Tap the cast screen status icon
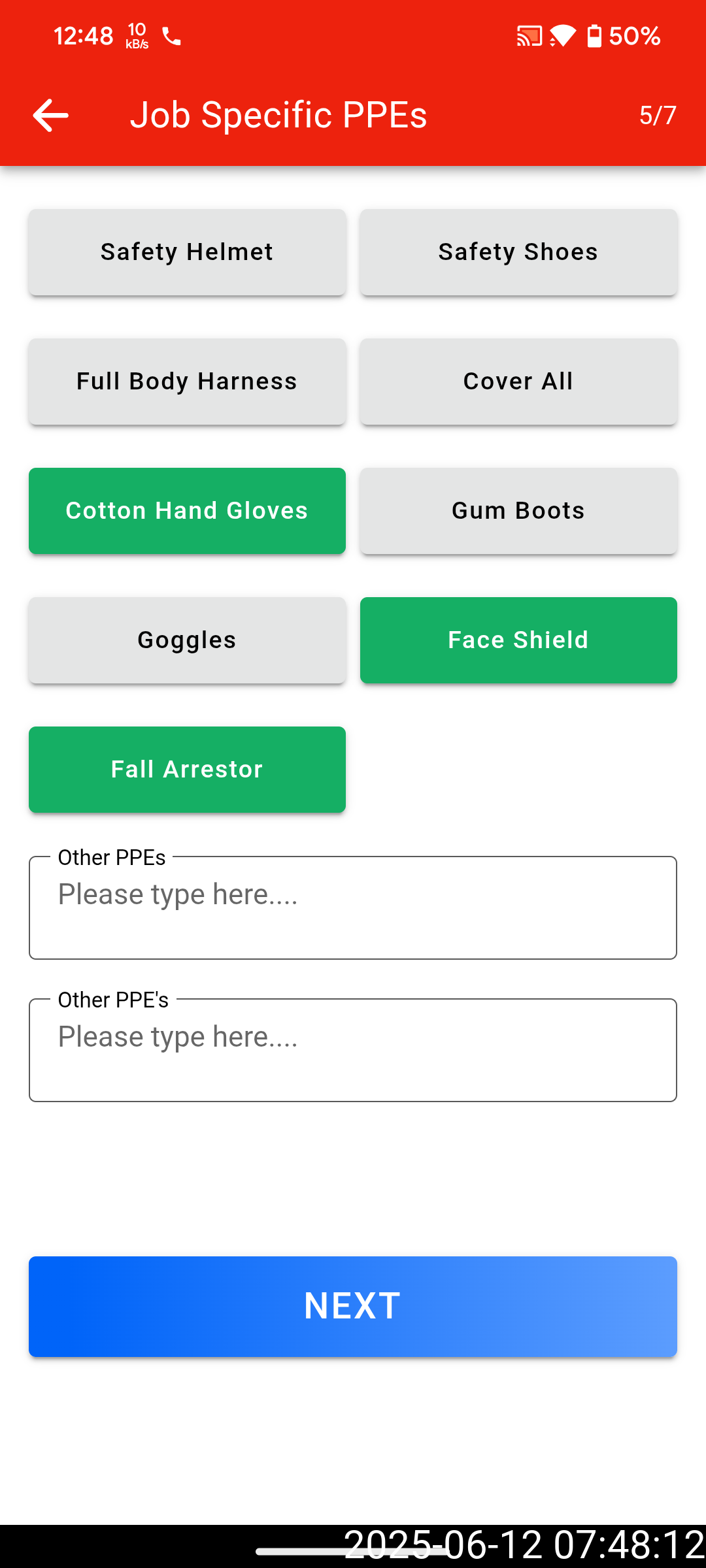Image resolution: width=706 pixels, height=1568 pixels. [x=529, y=36]
